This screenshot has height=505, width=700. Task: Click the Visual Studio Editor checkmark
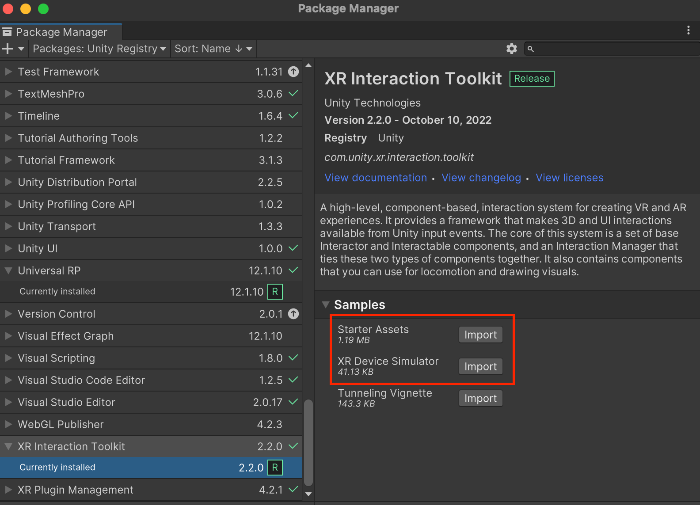(293, 401)
